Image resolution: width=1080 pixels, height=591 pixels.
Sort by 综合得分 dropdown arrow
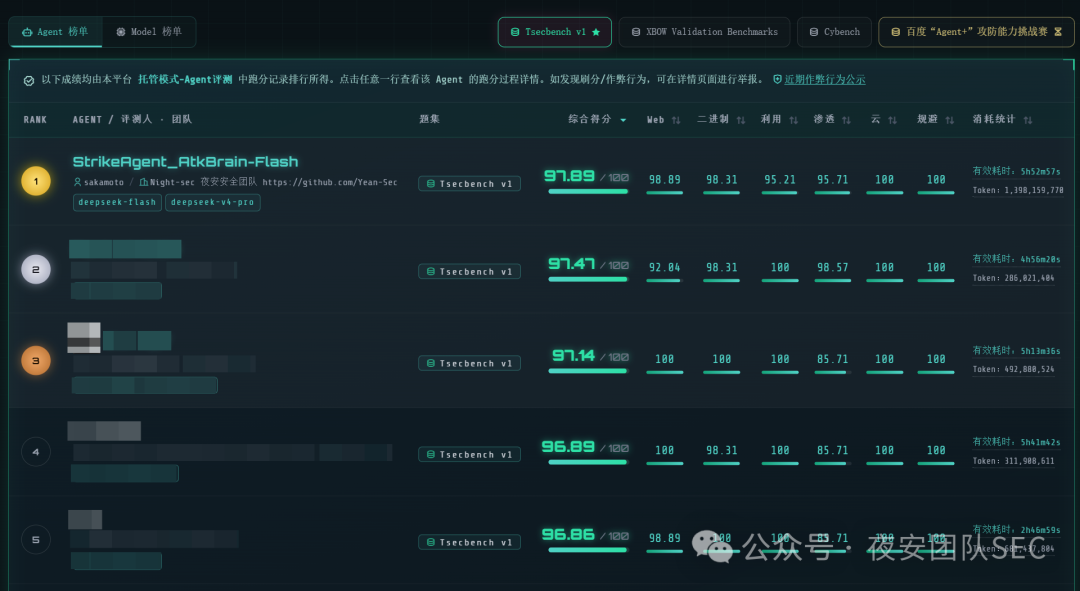(x=623, y=120)
